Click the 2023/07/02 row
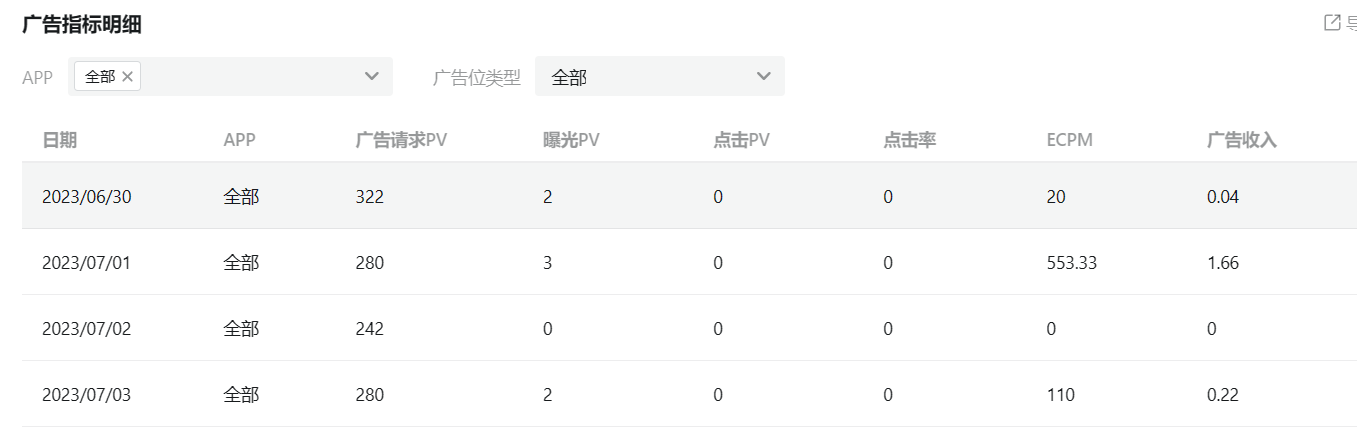This screenshot has width=1357, height=434. [x=689, y=328]
